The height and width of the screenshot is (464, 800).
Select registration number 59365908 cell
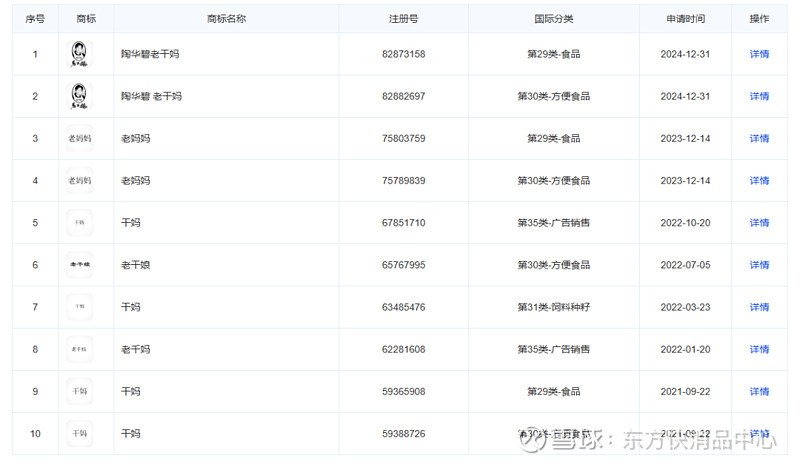(403, 392)
